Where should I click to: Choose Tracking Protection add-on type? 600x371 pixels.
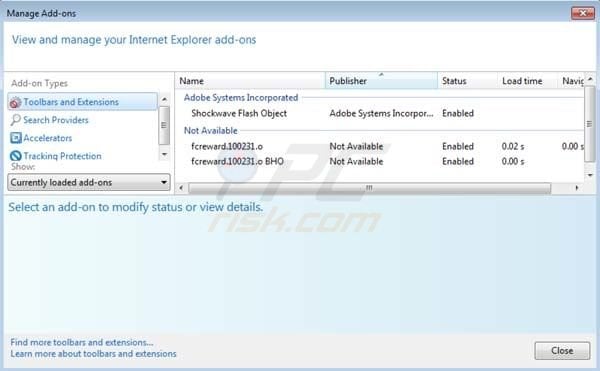coord(62,156)
